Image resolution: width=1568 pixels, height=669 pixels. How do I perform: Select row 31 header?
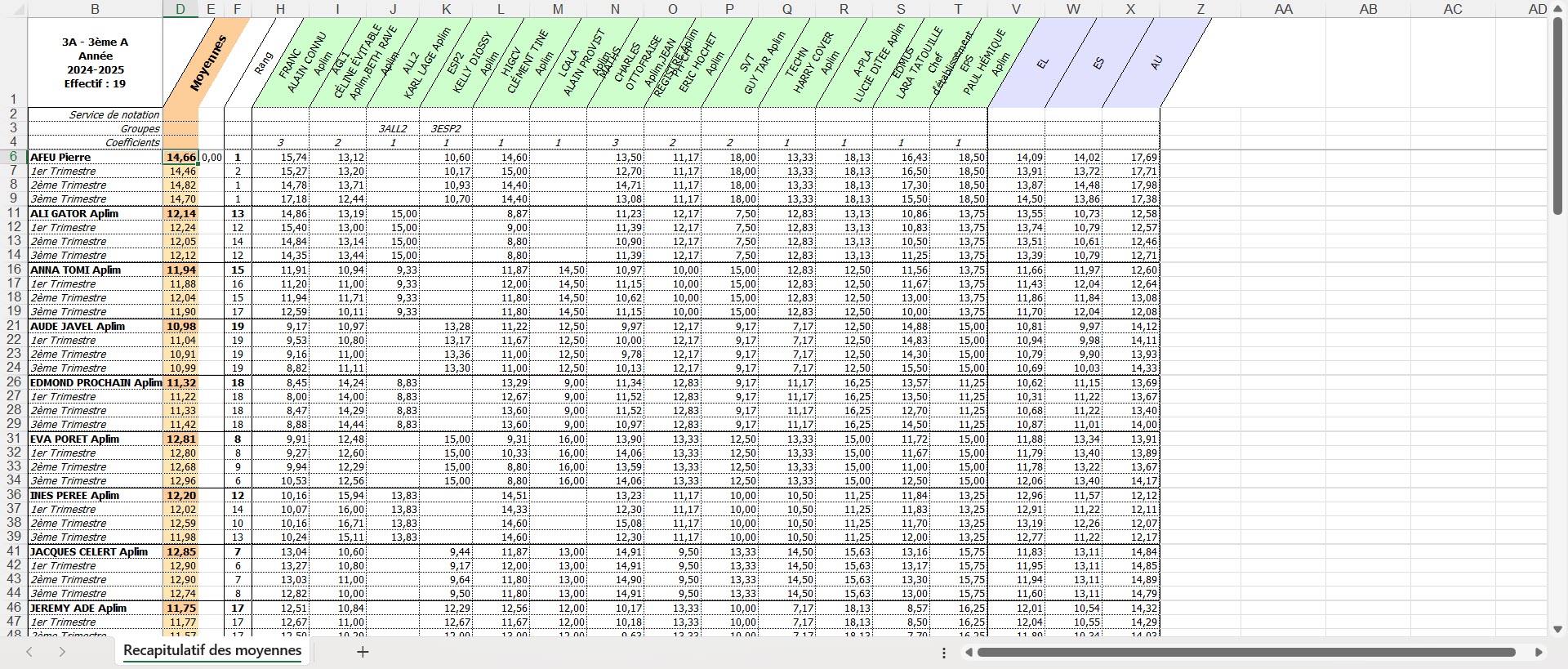[x=13, y=439]
